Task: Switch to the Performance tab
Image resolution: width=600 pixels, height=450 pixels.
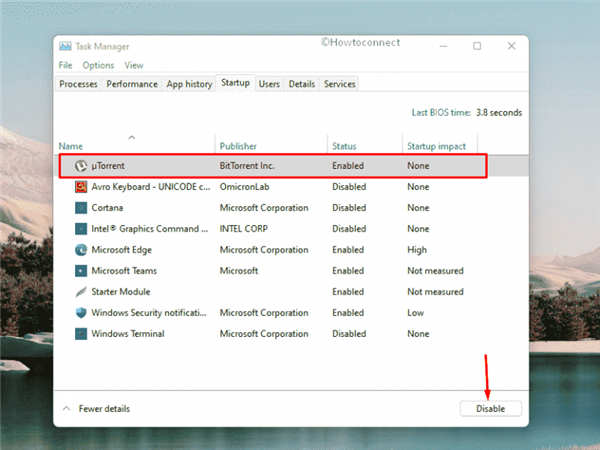Action: pyautogui.click(x=132, y=84)
